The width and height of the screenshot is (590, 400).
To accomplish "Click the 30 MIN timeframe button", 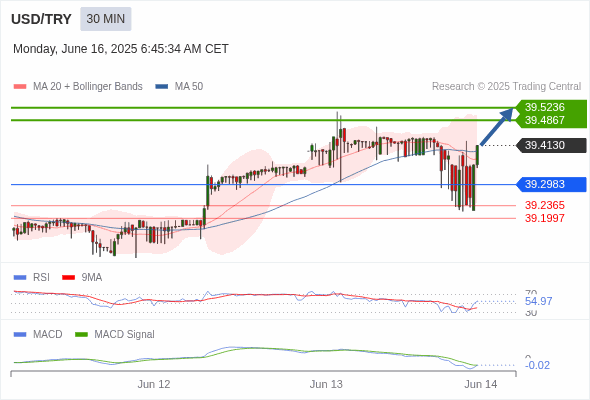I will point(105,19).
